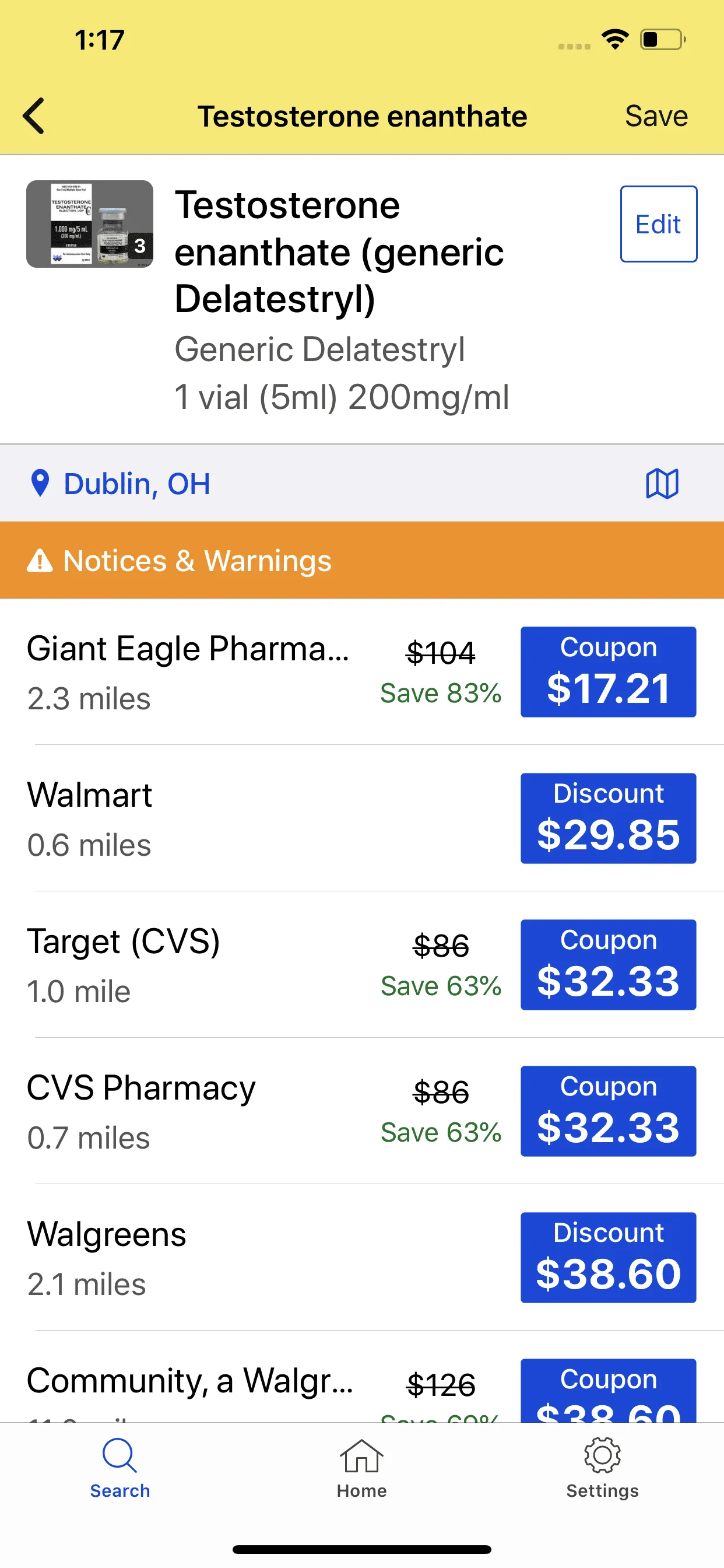Expand the Notices & Warnings banner
Image resolution: width=724 pixels, height=1568 pixels.
pos(362,560)
